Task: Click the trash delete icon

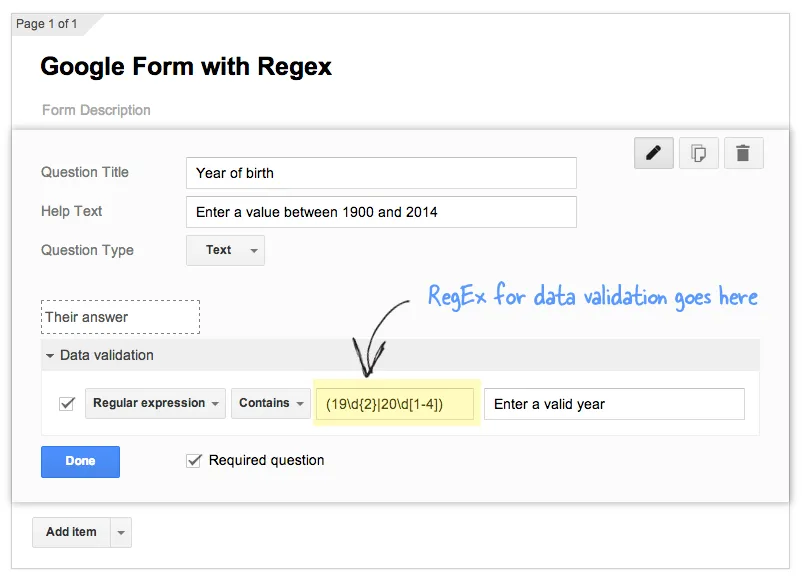Action: tap(743, 153)
